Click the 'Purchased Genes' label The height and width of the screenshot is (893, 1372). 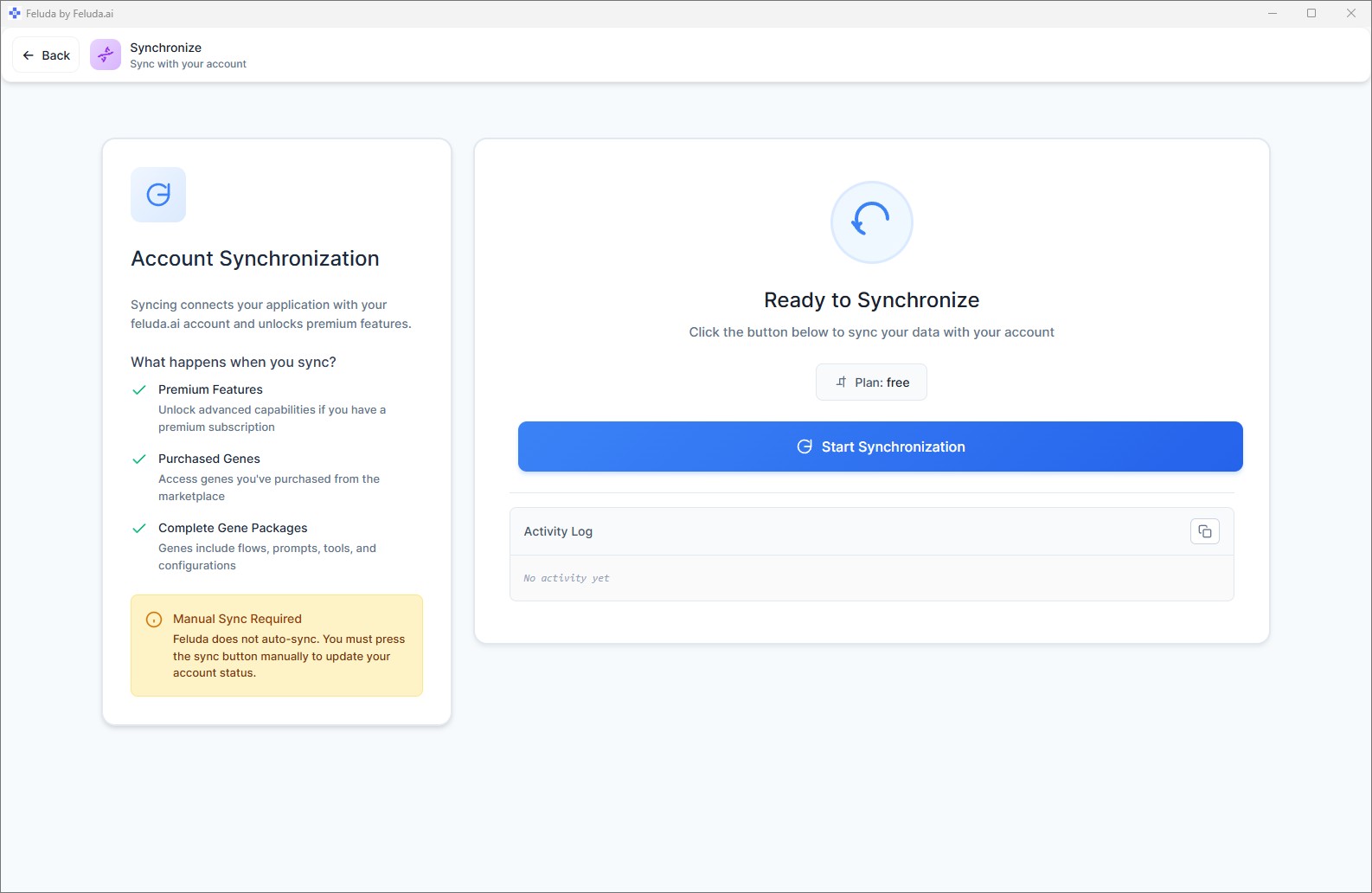[x=209, y=459]
